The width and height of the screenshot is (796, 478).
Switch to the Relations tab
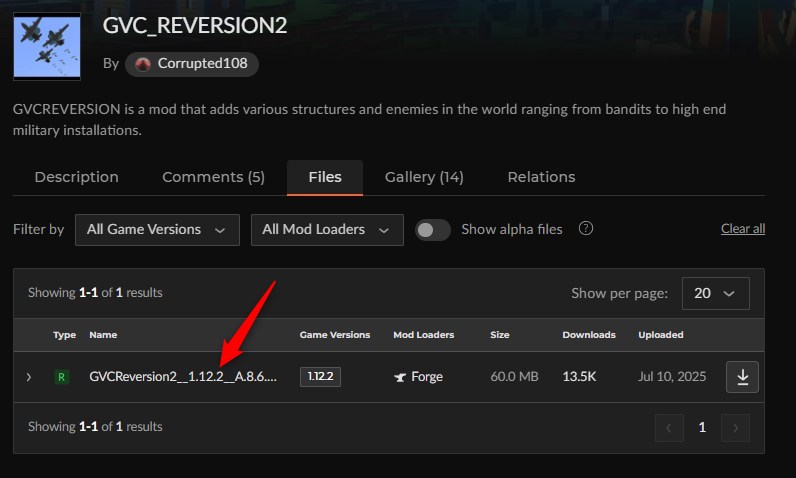point(541,177)
